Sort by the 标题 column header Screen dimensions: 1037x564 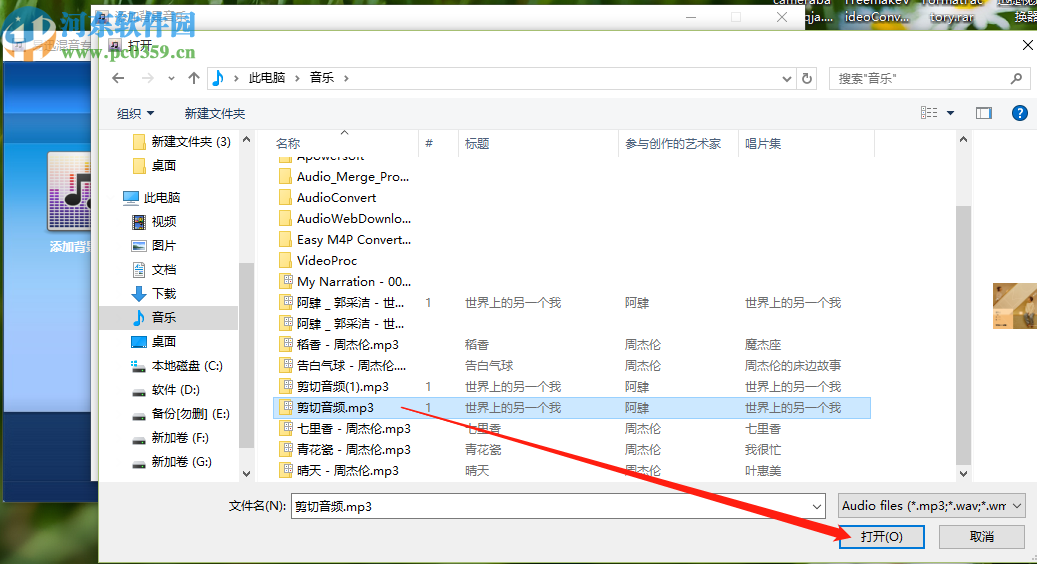538,143
